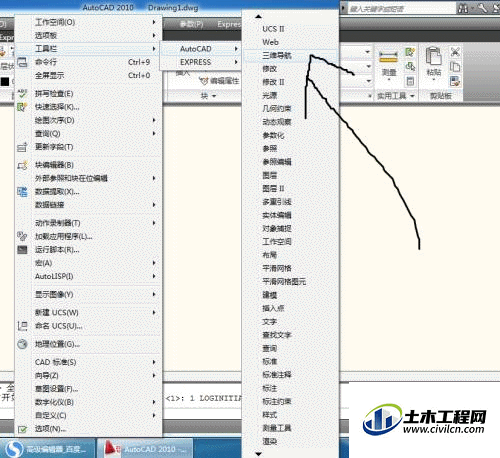Click the keyword search input field

coord(402,8)
